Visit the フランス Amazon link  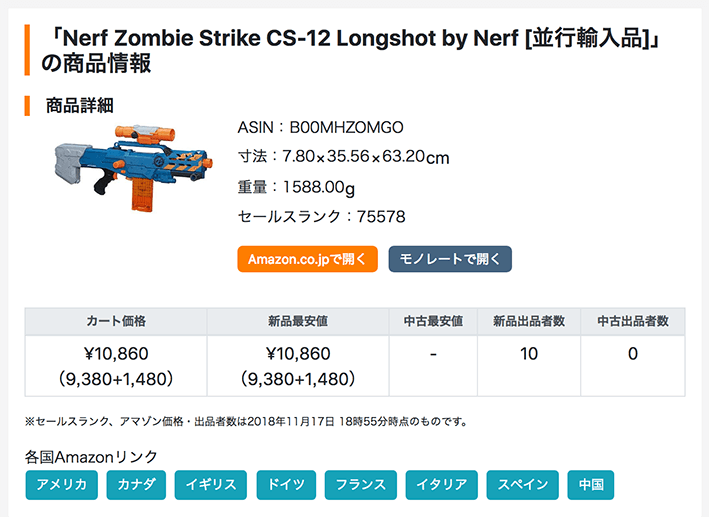pos(360,485)
